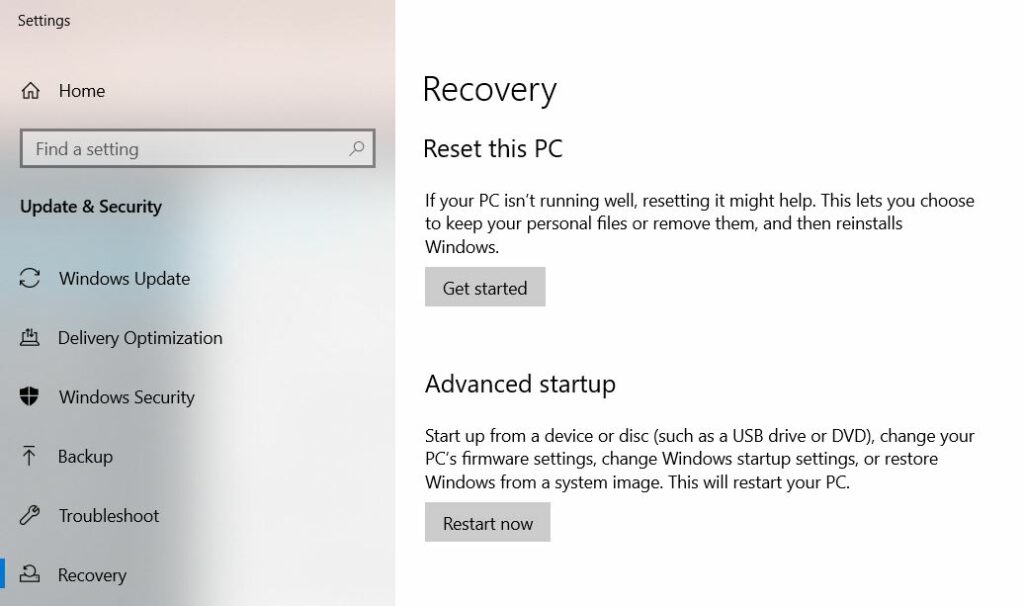Click the Delivery Optimization icon

30,338
